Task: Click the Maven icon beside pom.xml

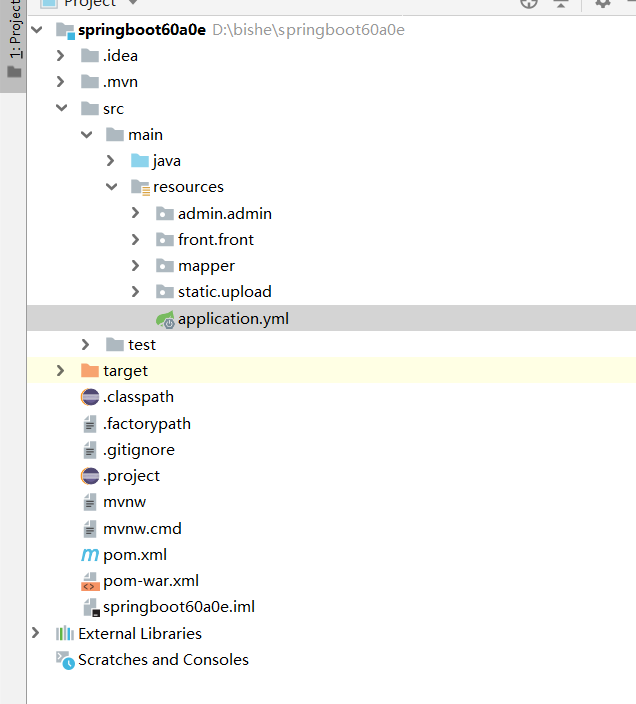Action: click(x=90, y=555)
